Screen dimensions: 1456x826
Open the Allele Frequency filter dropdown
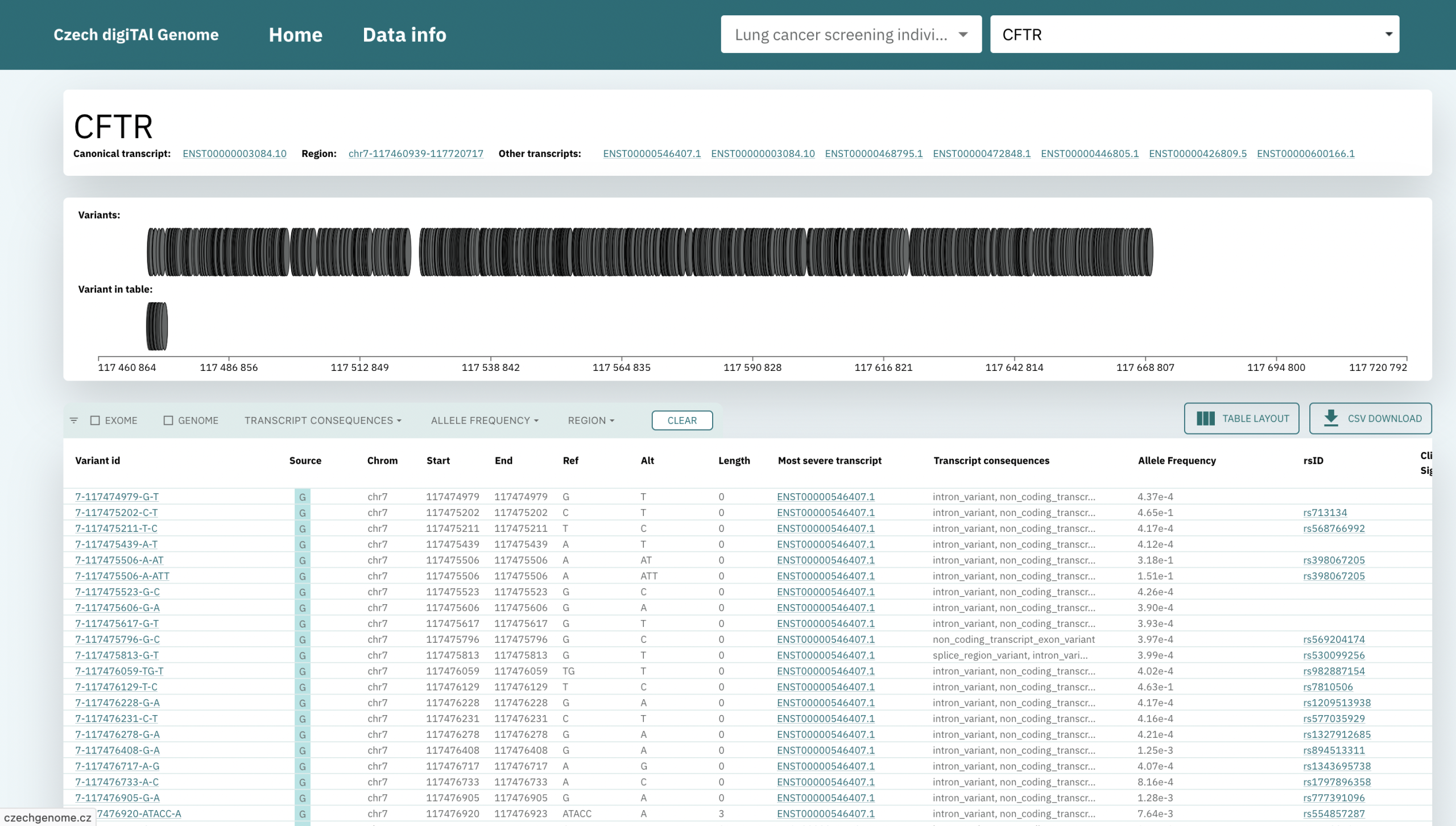[484, 420]
